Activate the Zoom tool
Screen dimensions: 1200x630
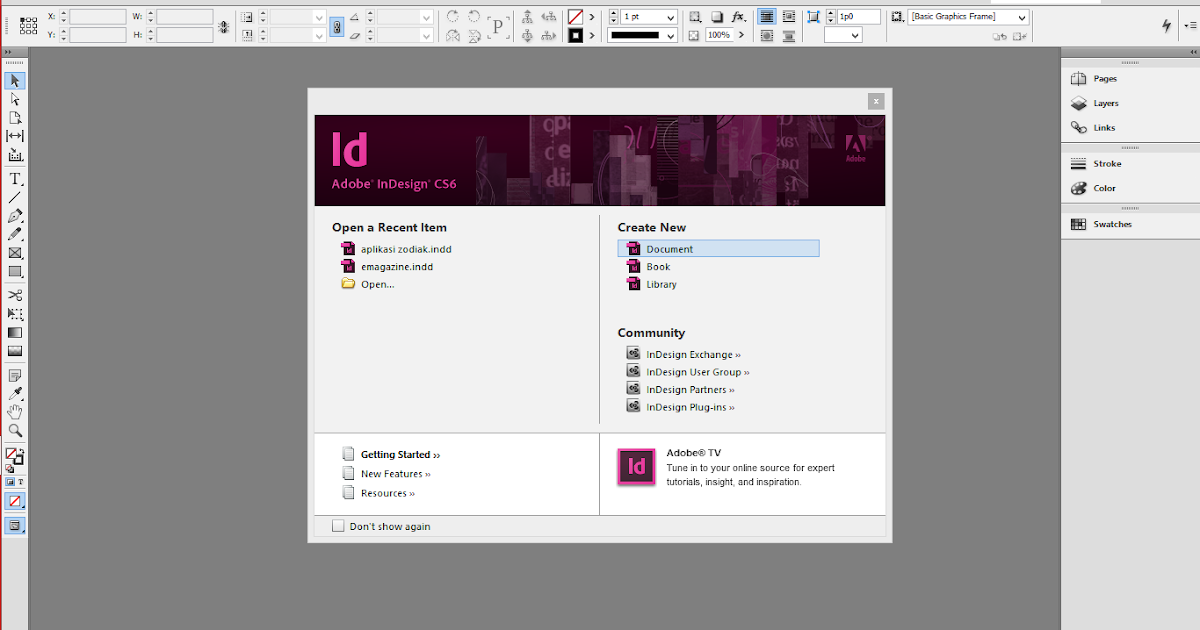[x=15, y=430]
